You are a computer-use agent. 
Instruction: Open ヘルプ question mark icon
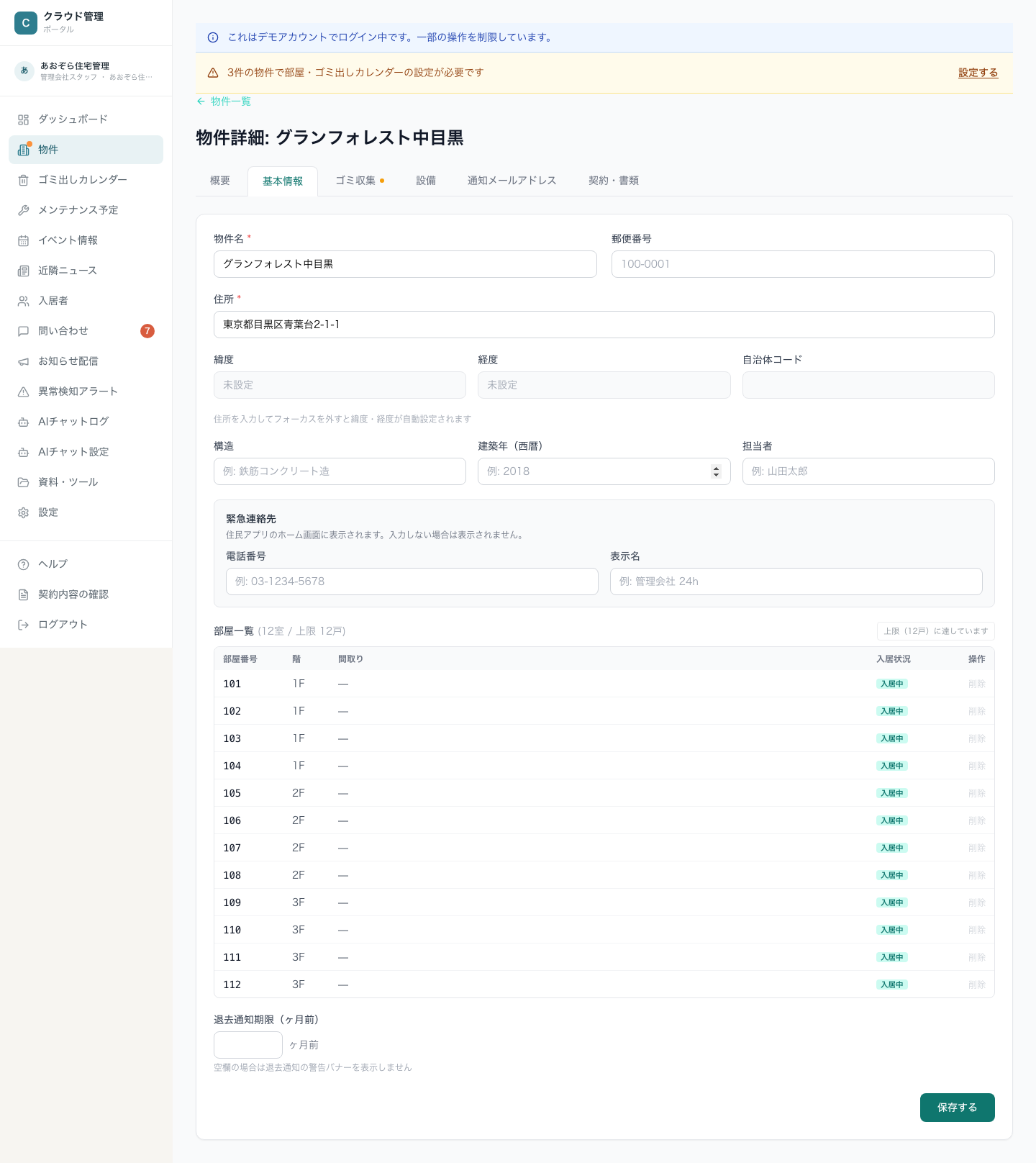coord(24,564)
